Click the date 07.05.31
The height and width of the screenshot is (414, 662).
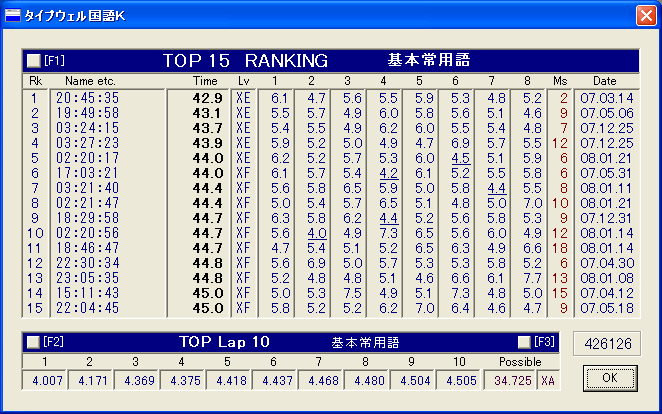coord(607,173)
